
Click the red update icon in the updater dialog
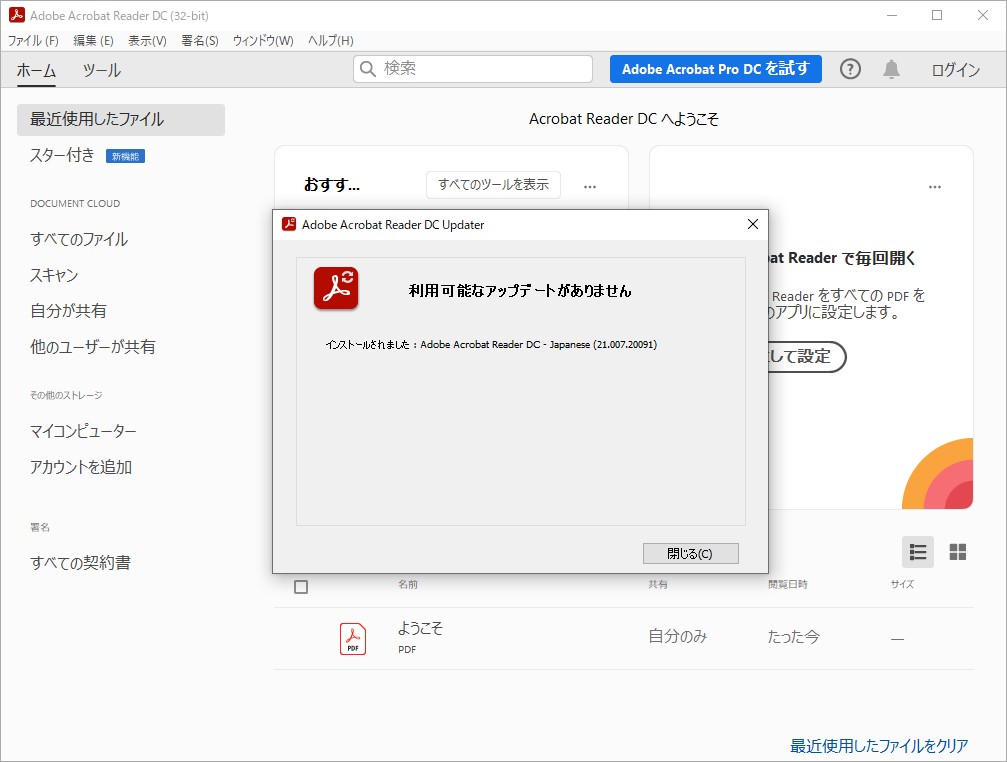[x=335, y=287]
